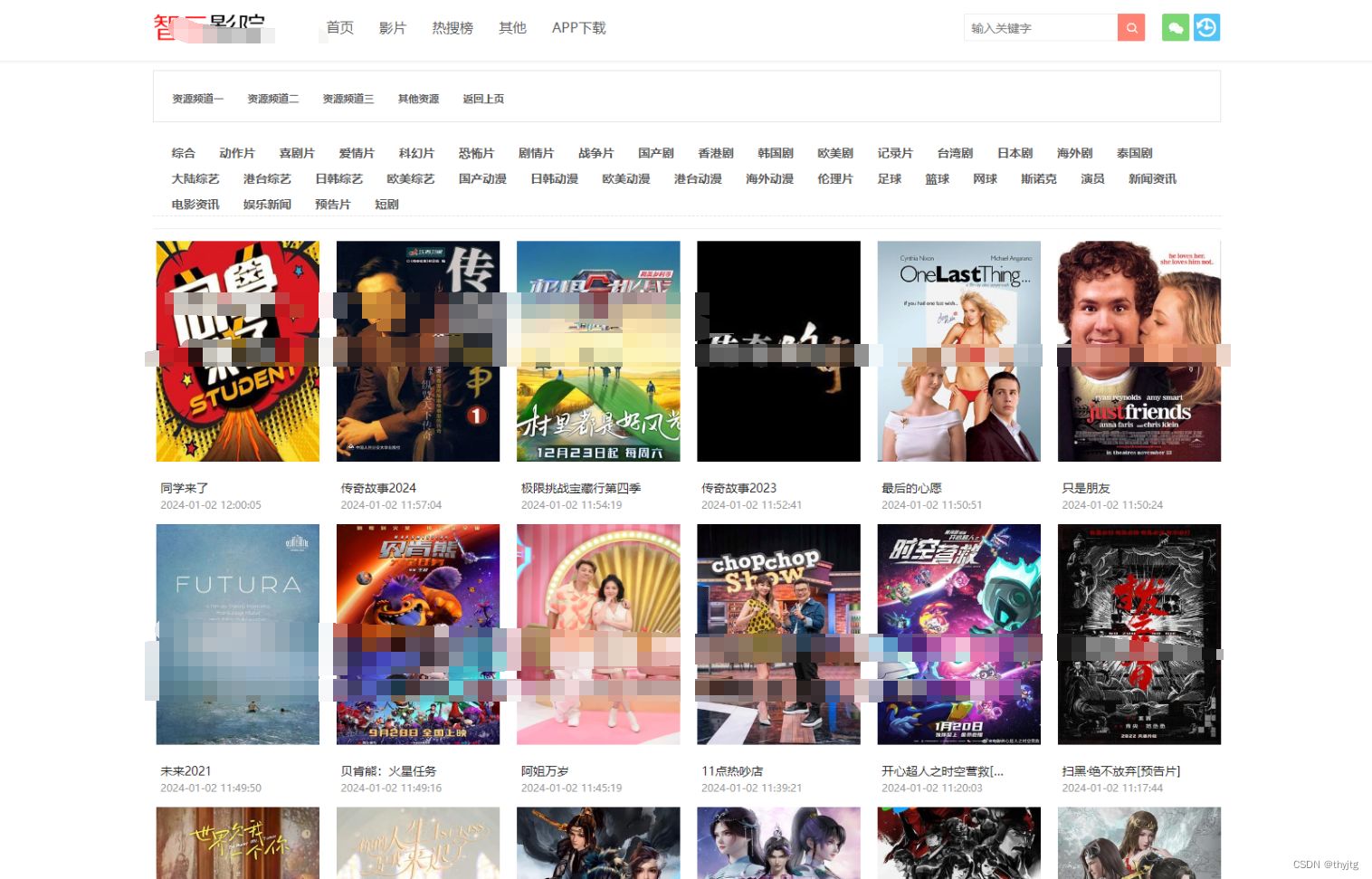Open the FUTURA movie poster
1372x879 pixels.
(x=237, y=634)
